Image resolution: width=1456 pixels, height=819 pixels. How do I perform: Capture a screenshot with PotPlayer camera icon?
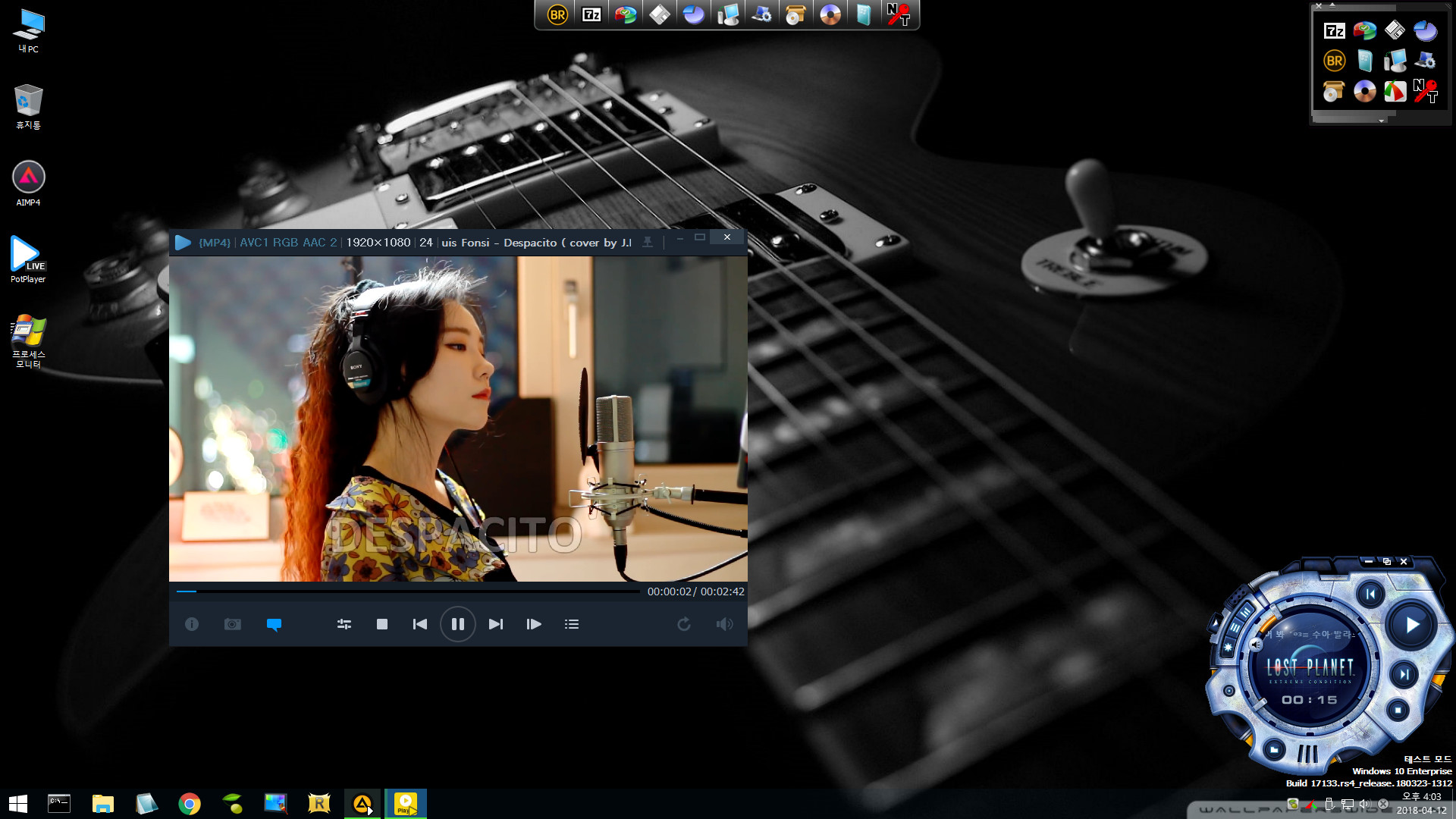point(233,624)
